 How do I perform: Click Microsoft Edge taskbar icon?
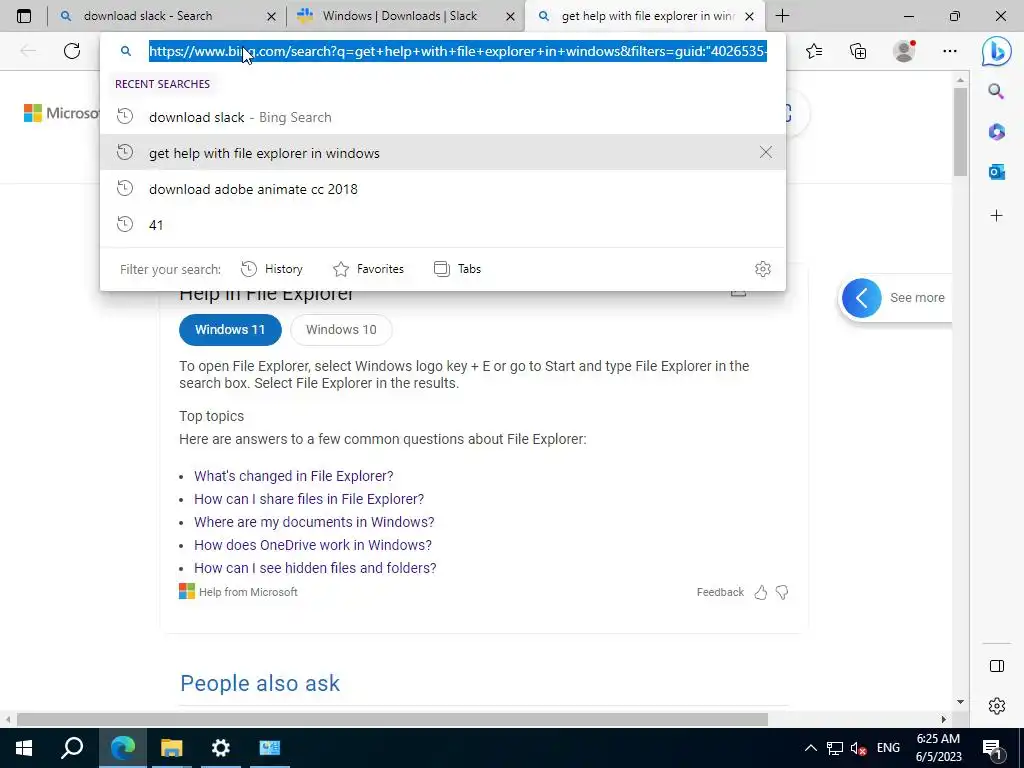[123, 748]
